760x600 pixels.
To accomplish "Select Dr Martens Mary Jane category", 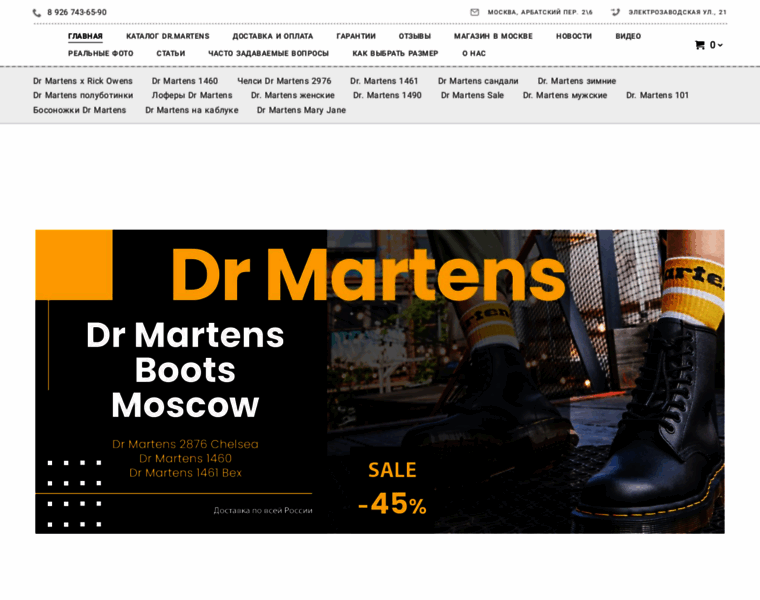I will 301,110.
